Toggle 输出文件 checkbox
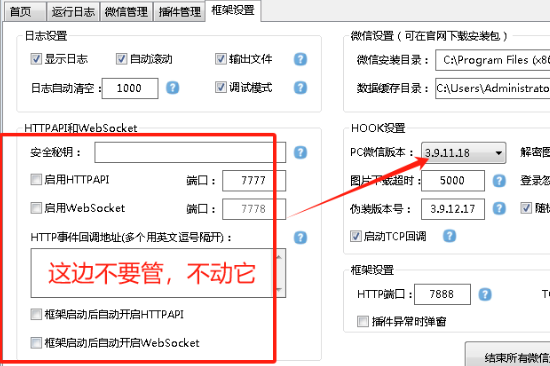 (x=221, y=59)
